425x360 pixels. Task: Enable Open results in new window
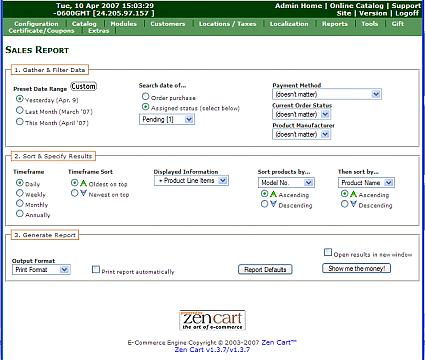[x=328, y=252]
